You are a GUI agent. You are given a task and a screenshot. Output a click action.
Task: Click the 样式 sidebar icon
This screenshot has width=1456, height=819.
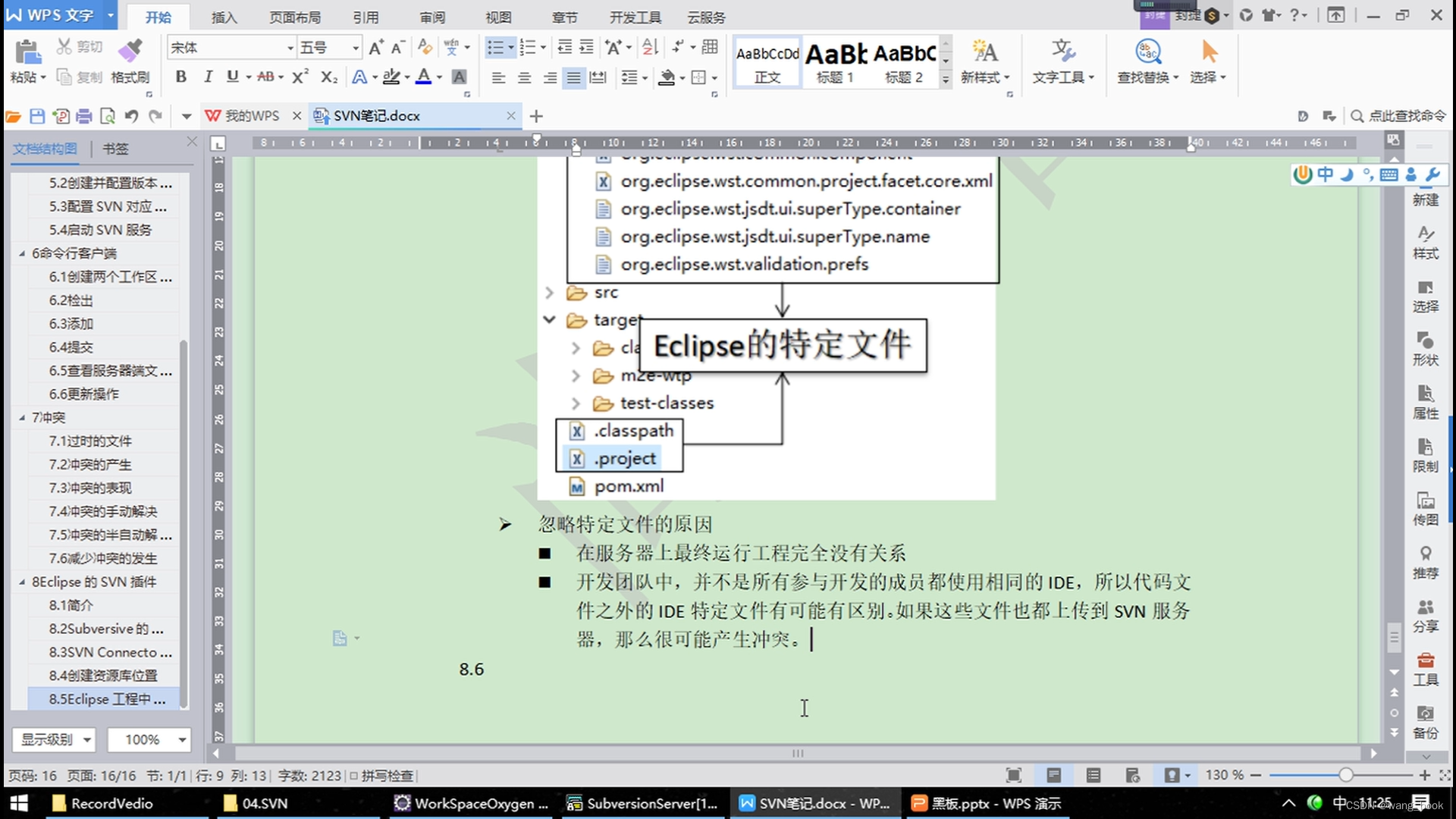[x=1426, y=243]
